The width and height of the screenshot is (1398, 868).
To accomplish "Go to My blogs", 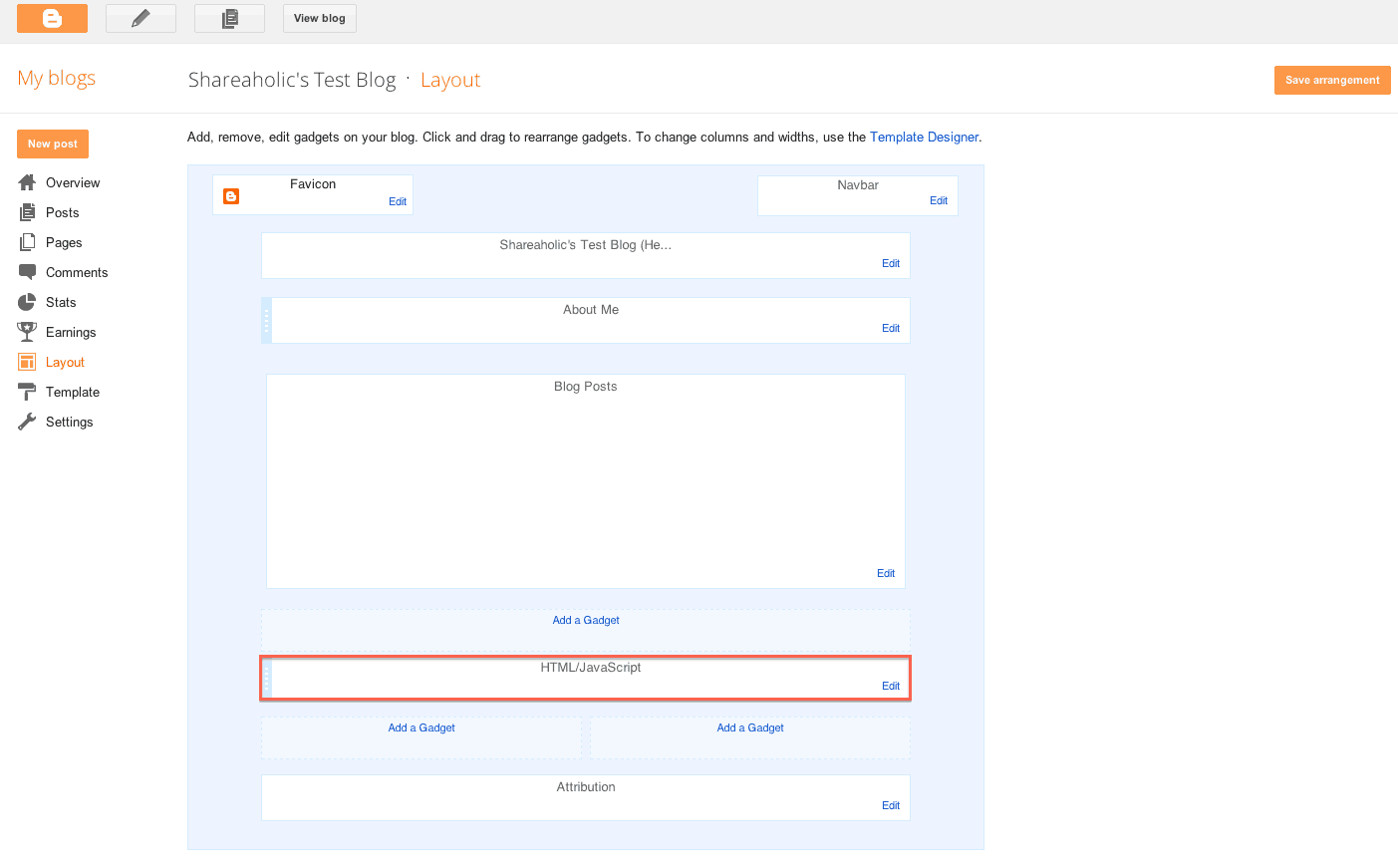I will coord(57,78).
